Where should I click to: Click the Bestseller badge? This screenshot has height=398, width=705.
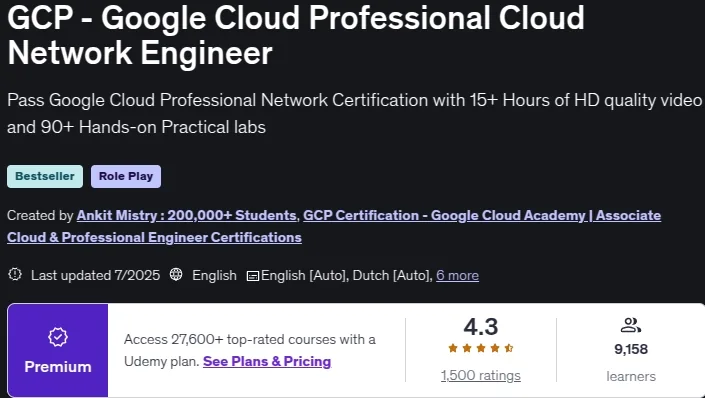click(x=45, y=176)
